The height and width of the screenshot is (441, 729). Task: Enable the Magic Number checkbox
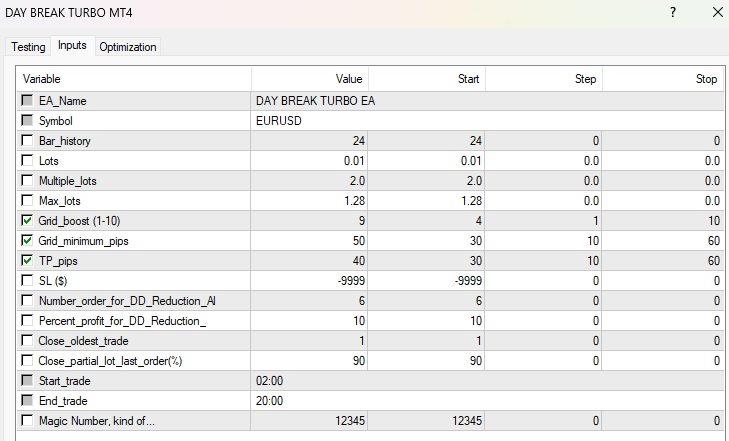click(27, 420)
